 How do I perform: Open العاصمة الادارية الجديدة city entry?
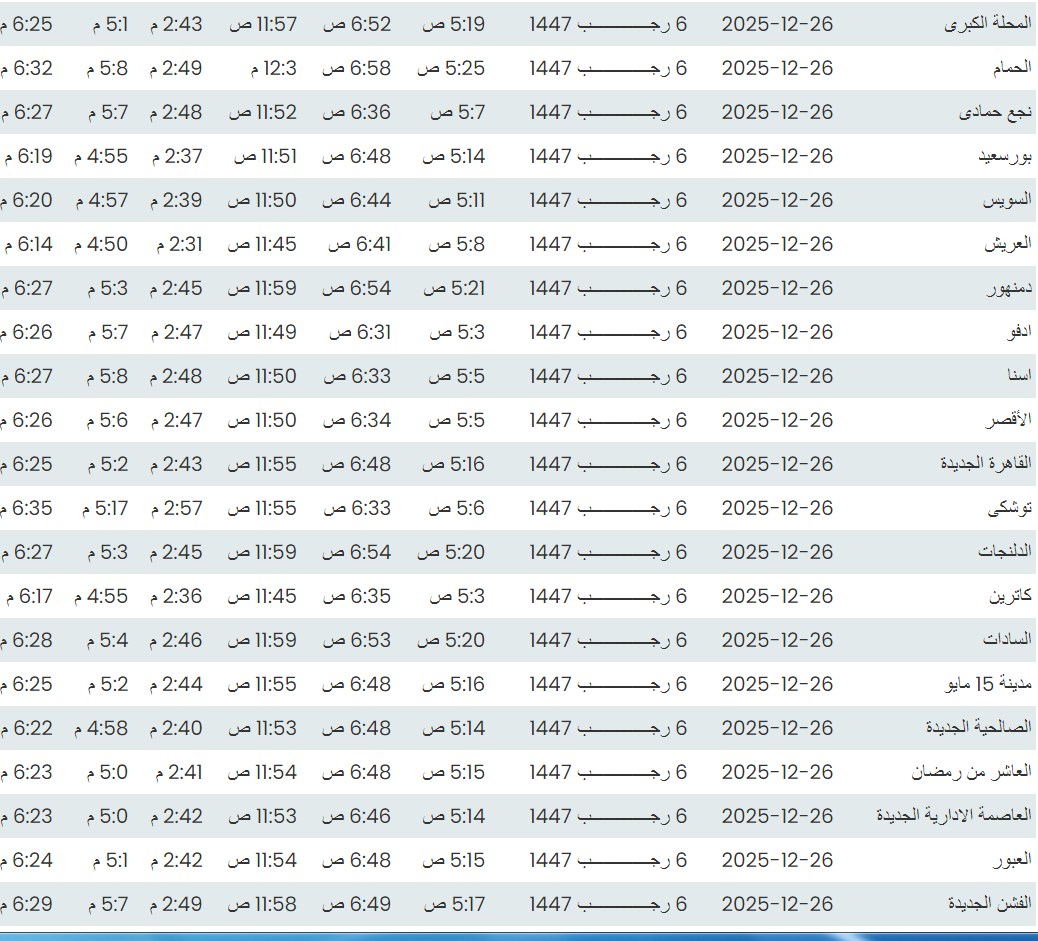coord(954,817)
